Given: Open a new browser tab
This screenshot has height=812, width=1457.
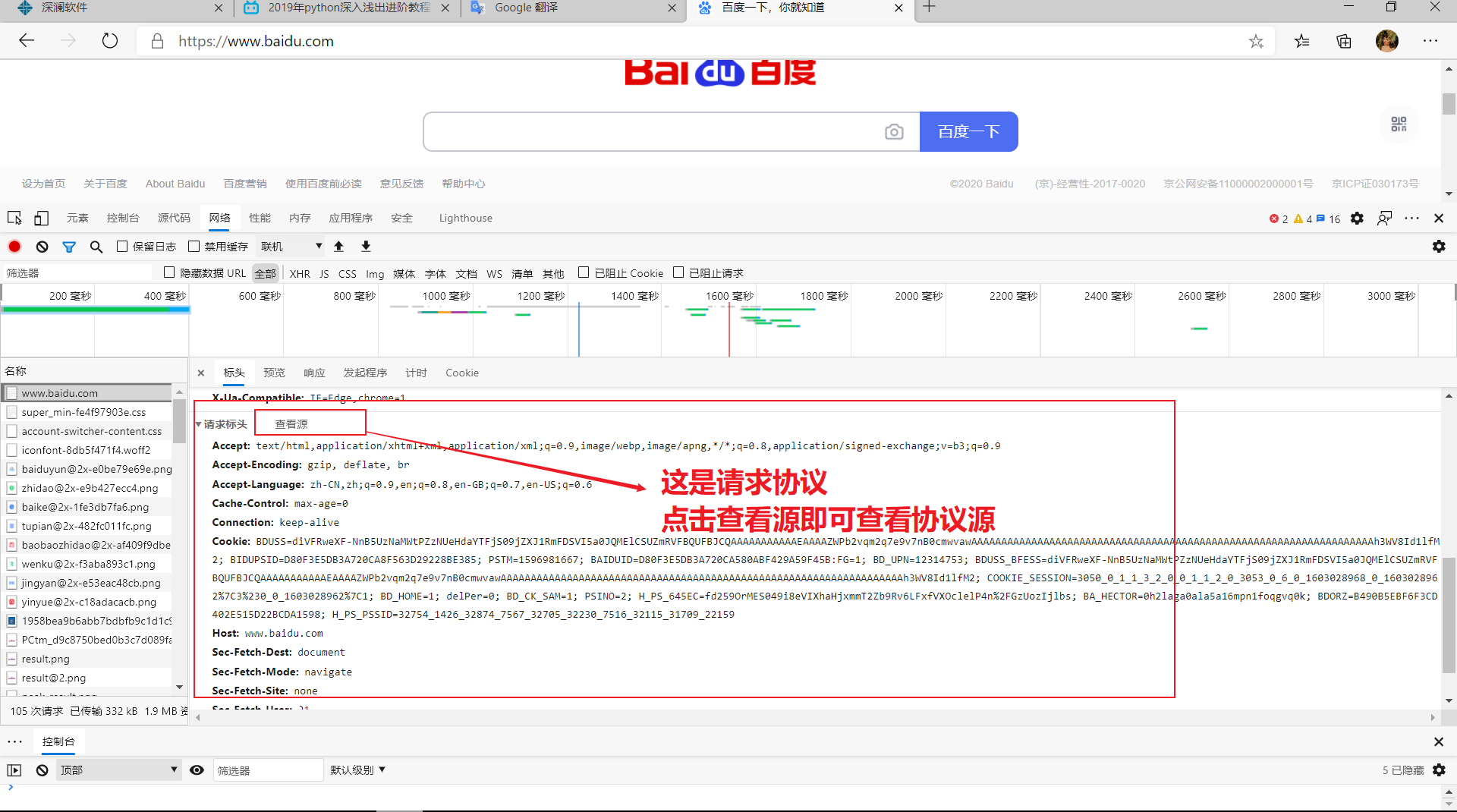Looking at the screenshot, I should (930, 8).
